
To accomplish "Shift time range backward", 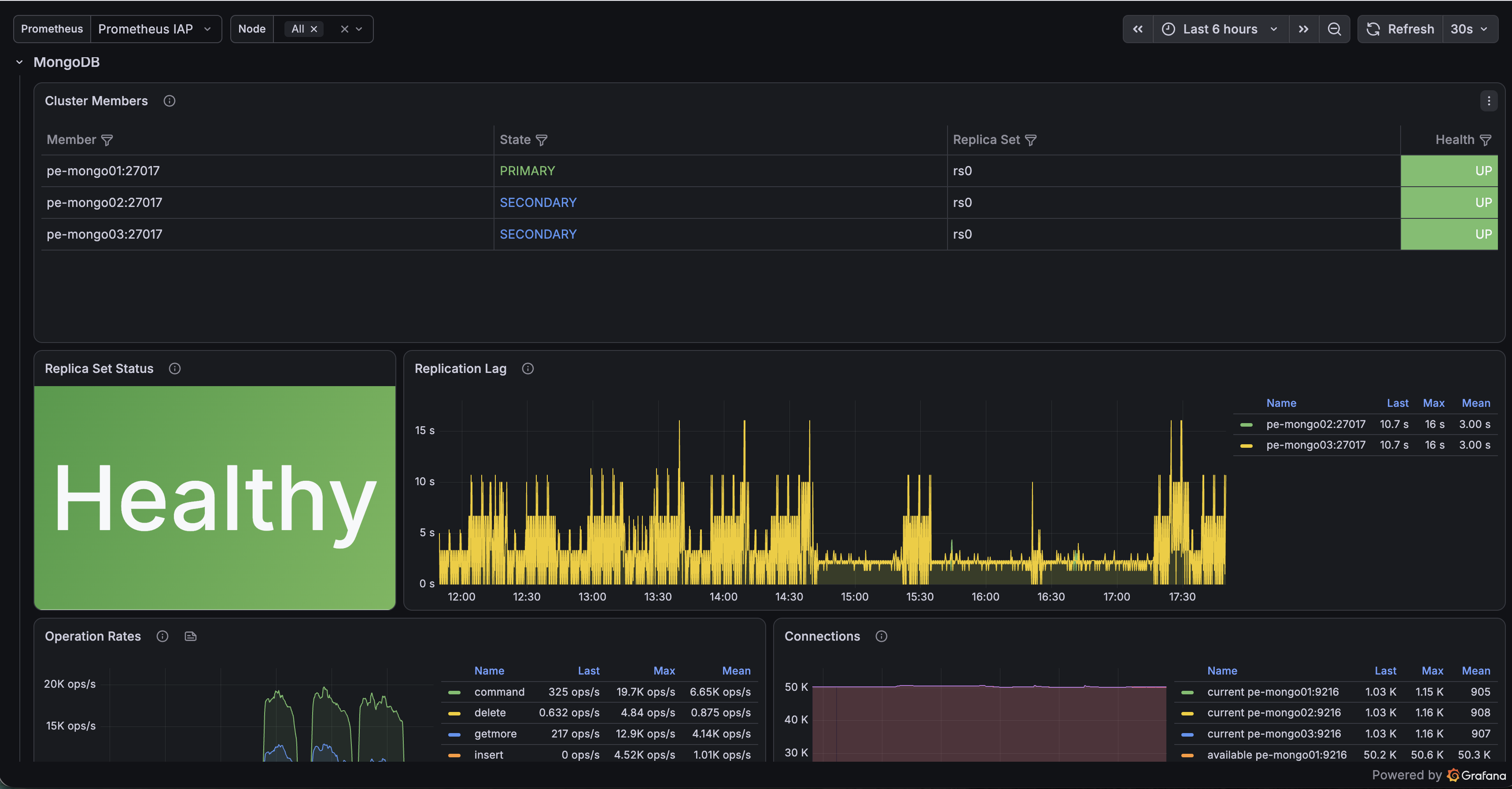I will [1137, 29].
